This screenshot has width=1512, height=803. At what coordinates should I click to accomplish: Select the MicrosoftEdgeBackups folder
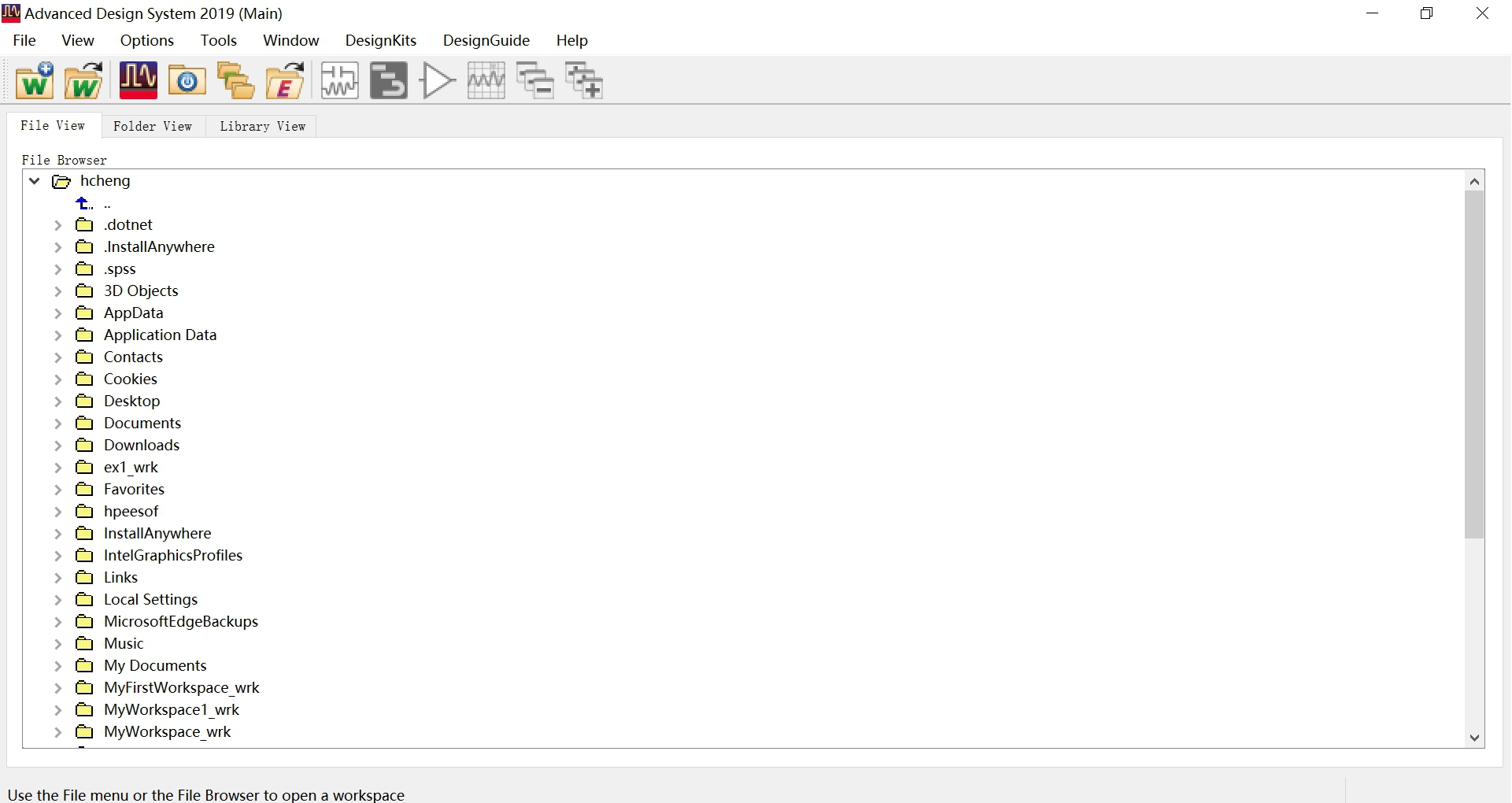point(181,622)
